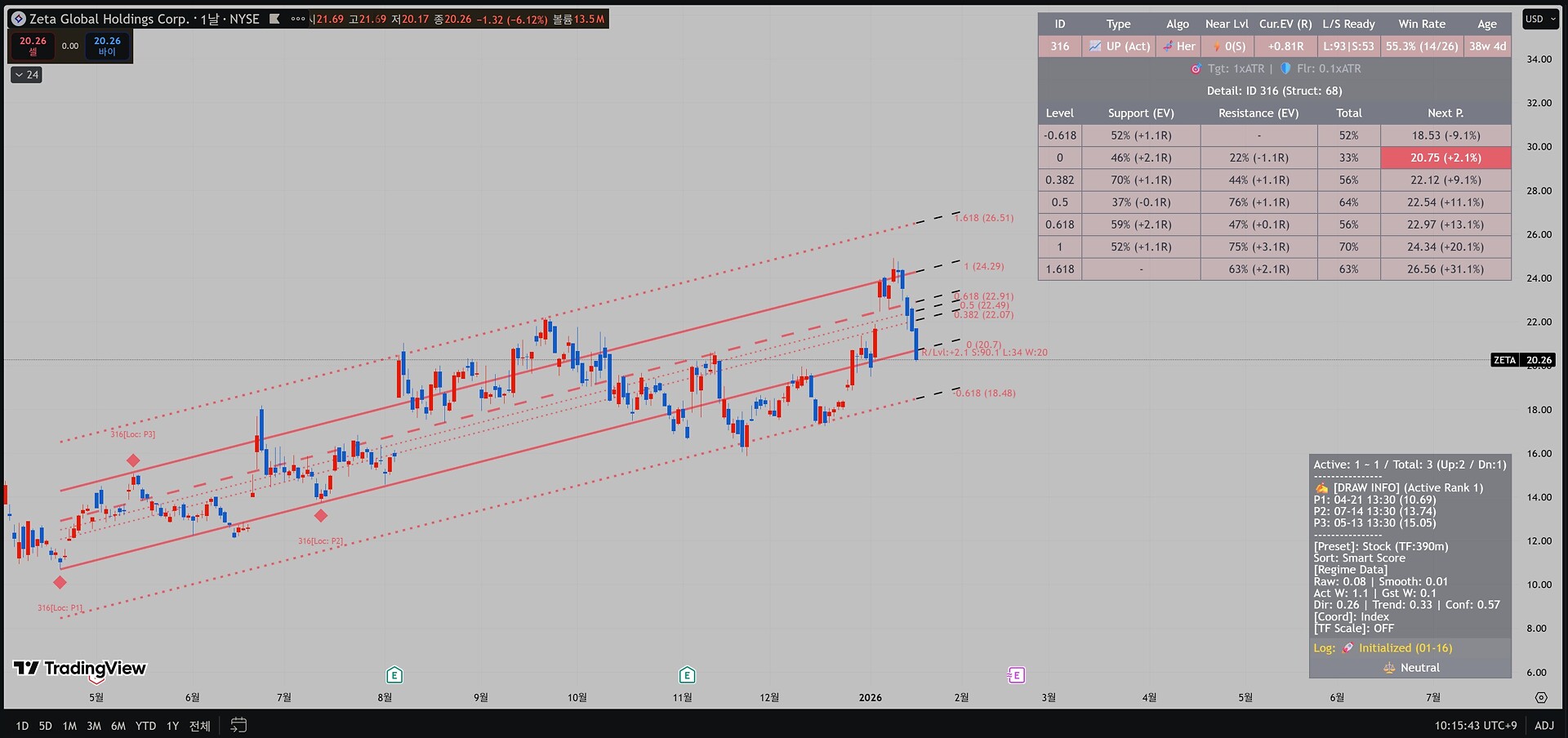Click the 18.53 (-9.1%) next price cell

(1445, 136)
